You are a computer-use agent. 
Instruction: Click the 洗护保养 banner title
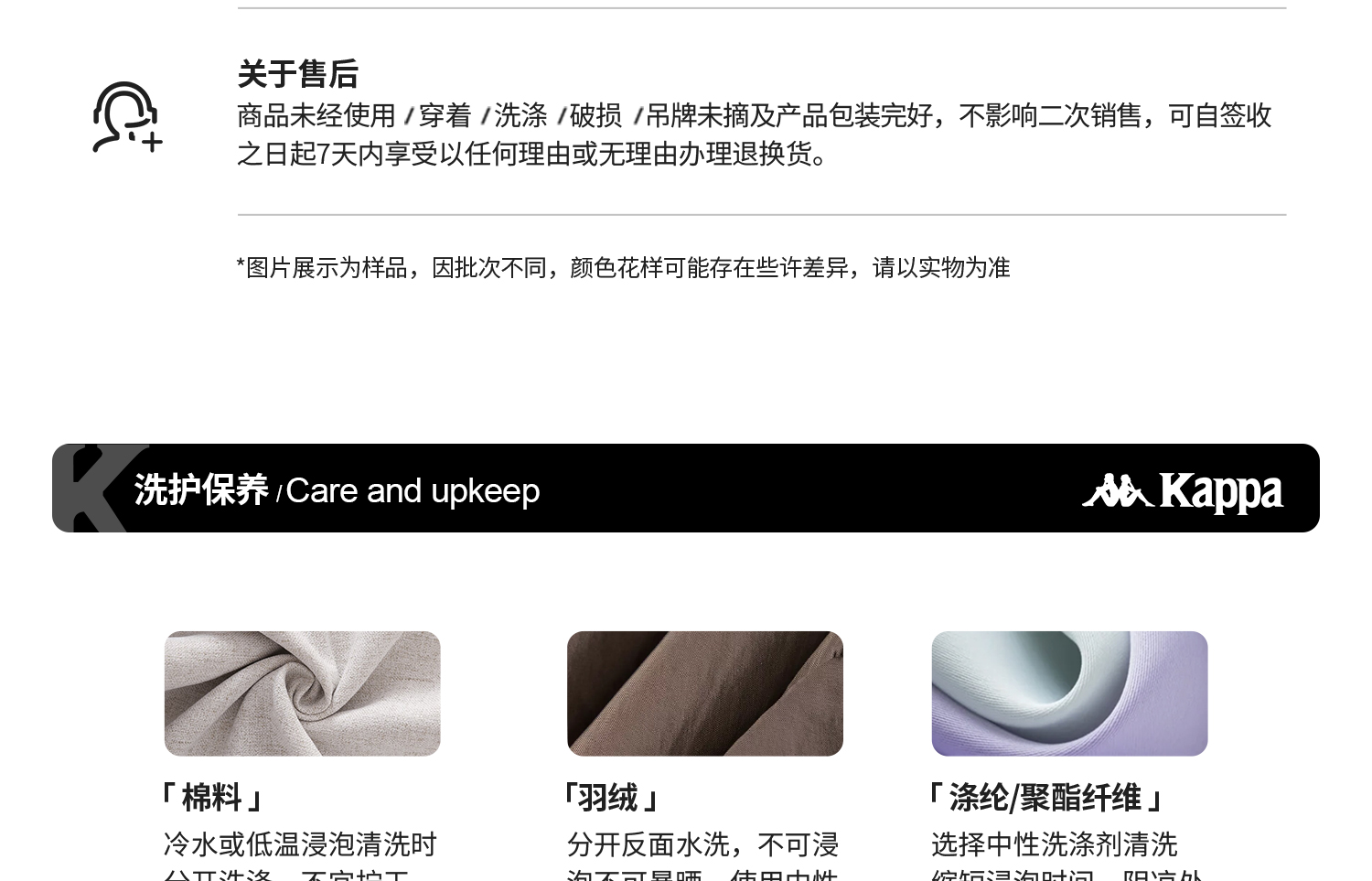(201, 489)
